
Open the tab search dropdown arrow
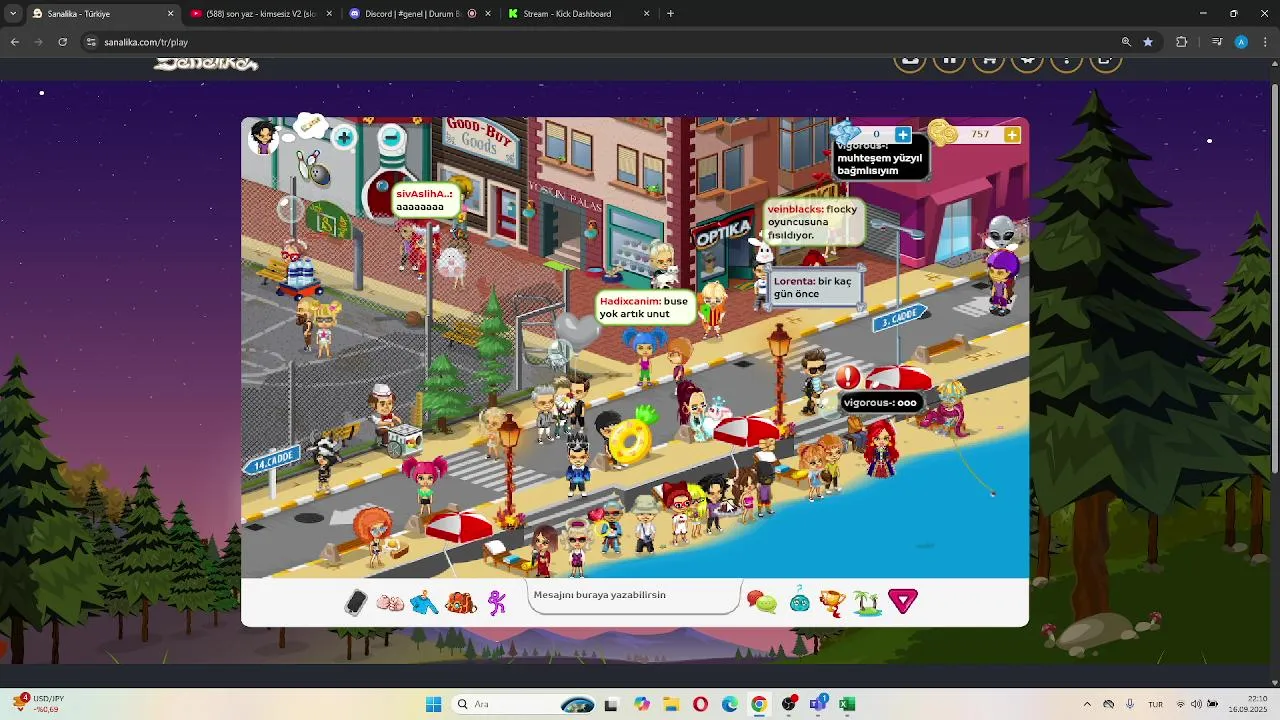coord(12,14)
